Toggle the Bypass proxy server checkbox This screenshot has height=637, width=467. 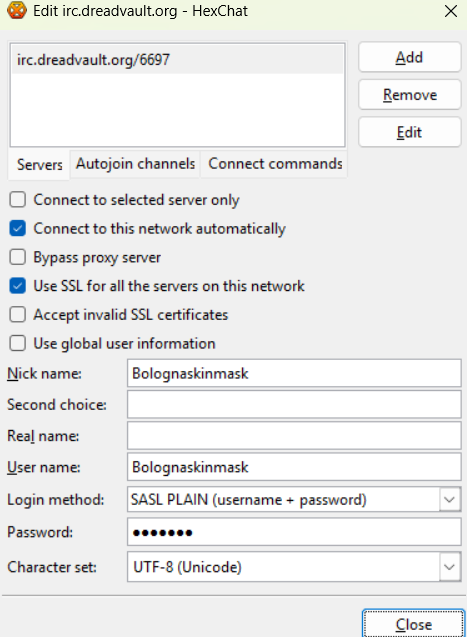[x=17, y=257]
